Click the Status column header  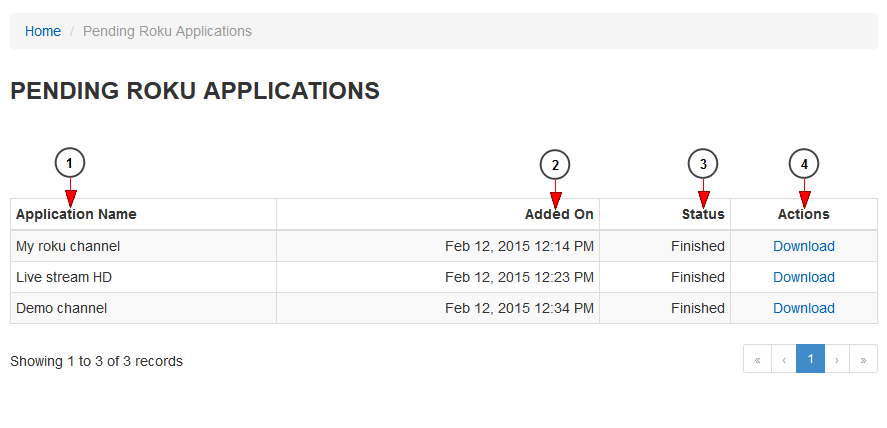tap(703, 214)
